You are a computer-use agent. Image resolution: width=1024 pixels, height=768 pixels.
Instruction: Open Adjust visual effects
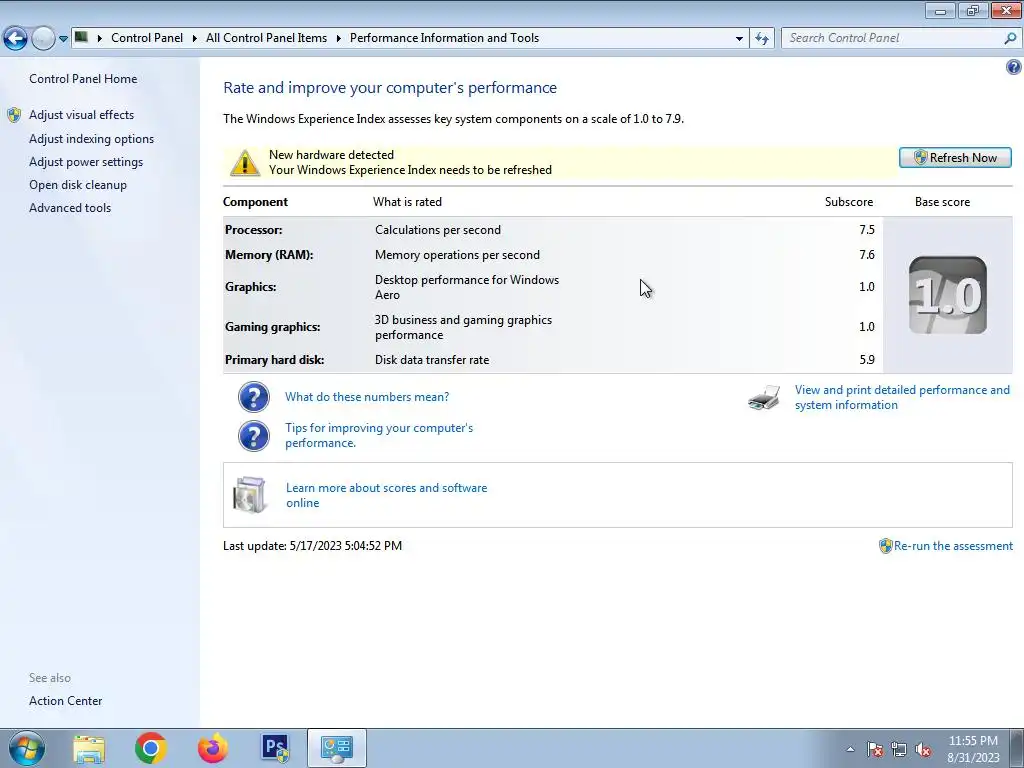(82, 115)
